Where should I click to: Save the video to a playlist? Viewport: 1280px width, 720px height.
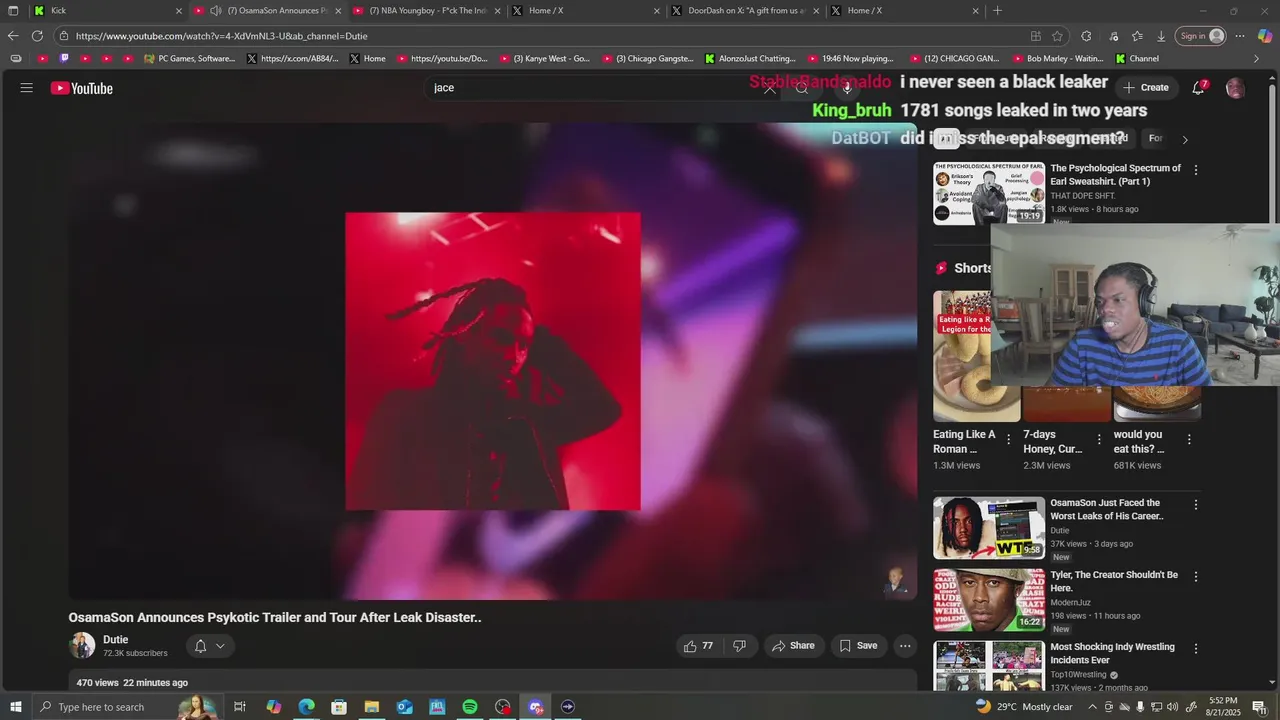[858, 646]
